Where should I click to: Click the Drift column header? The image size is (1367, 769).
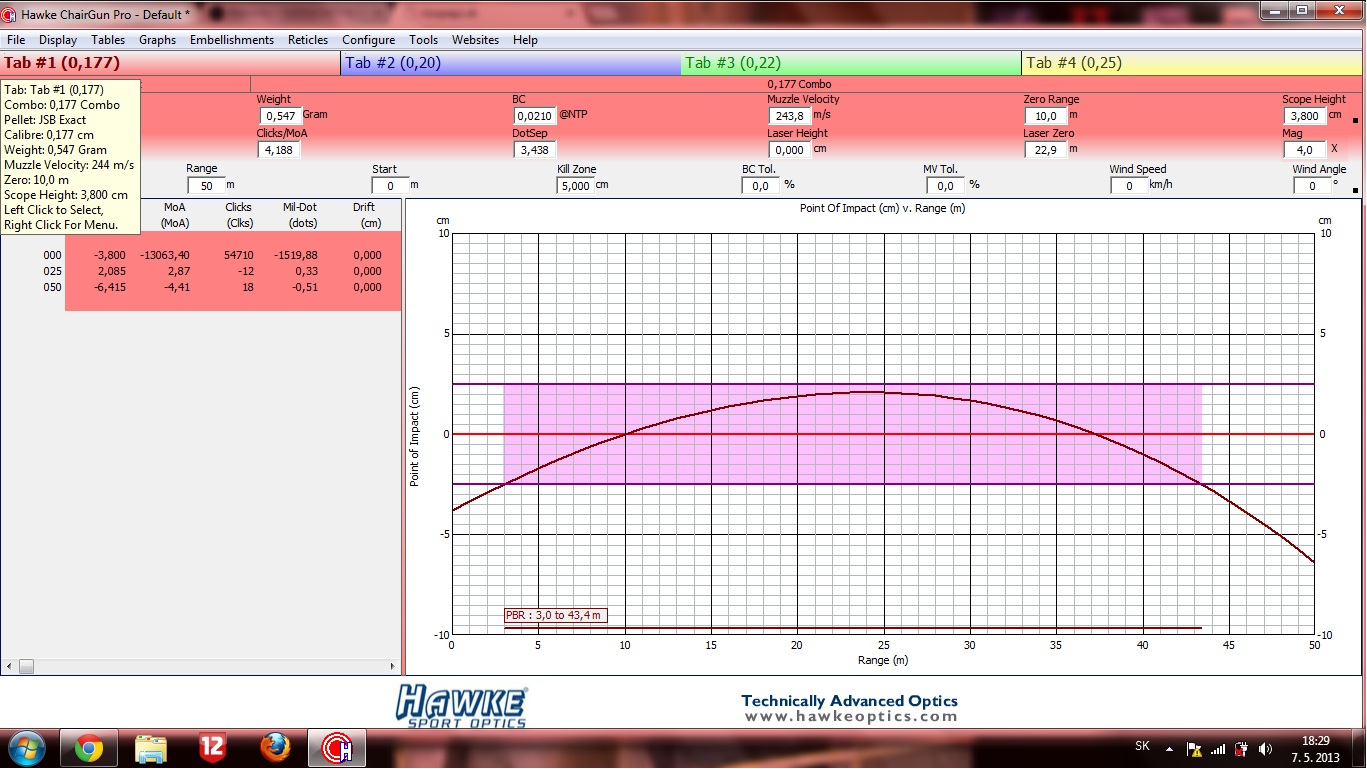coord(364,215)
